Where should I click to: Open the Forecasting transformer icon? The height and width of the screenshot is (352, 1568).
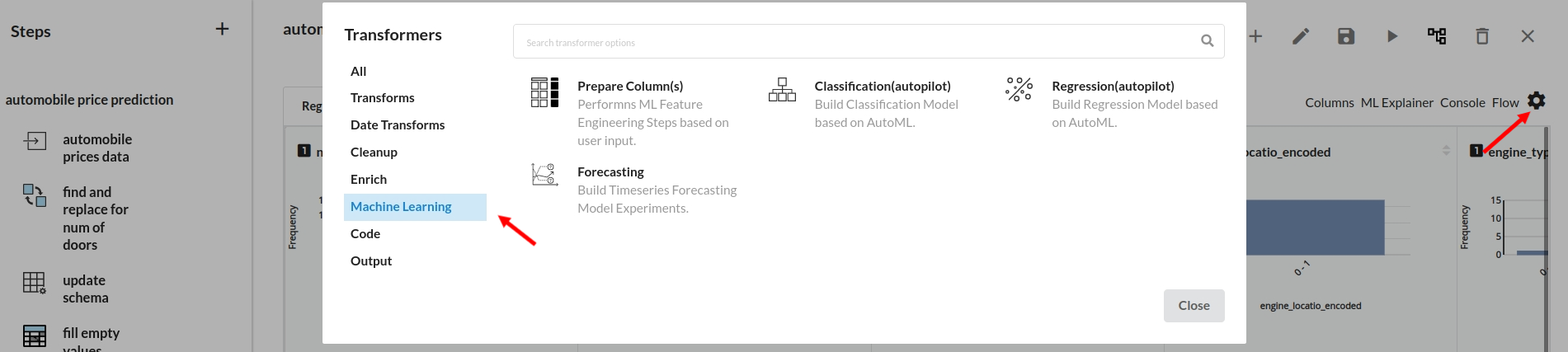544,175
